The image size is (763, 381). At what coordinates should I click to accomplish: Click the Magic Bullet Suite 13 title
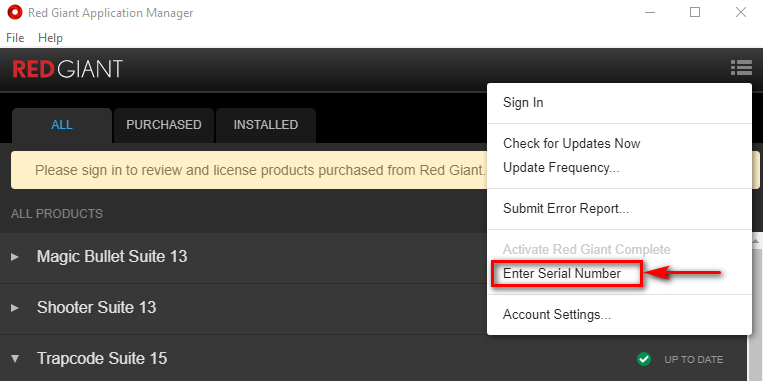point(112,256)
